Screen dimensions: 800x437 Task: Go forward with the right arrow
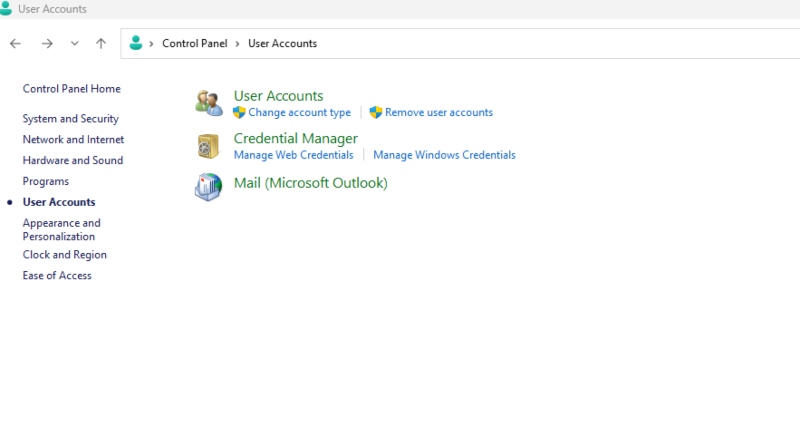[47, 44]
